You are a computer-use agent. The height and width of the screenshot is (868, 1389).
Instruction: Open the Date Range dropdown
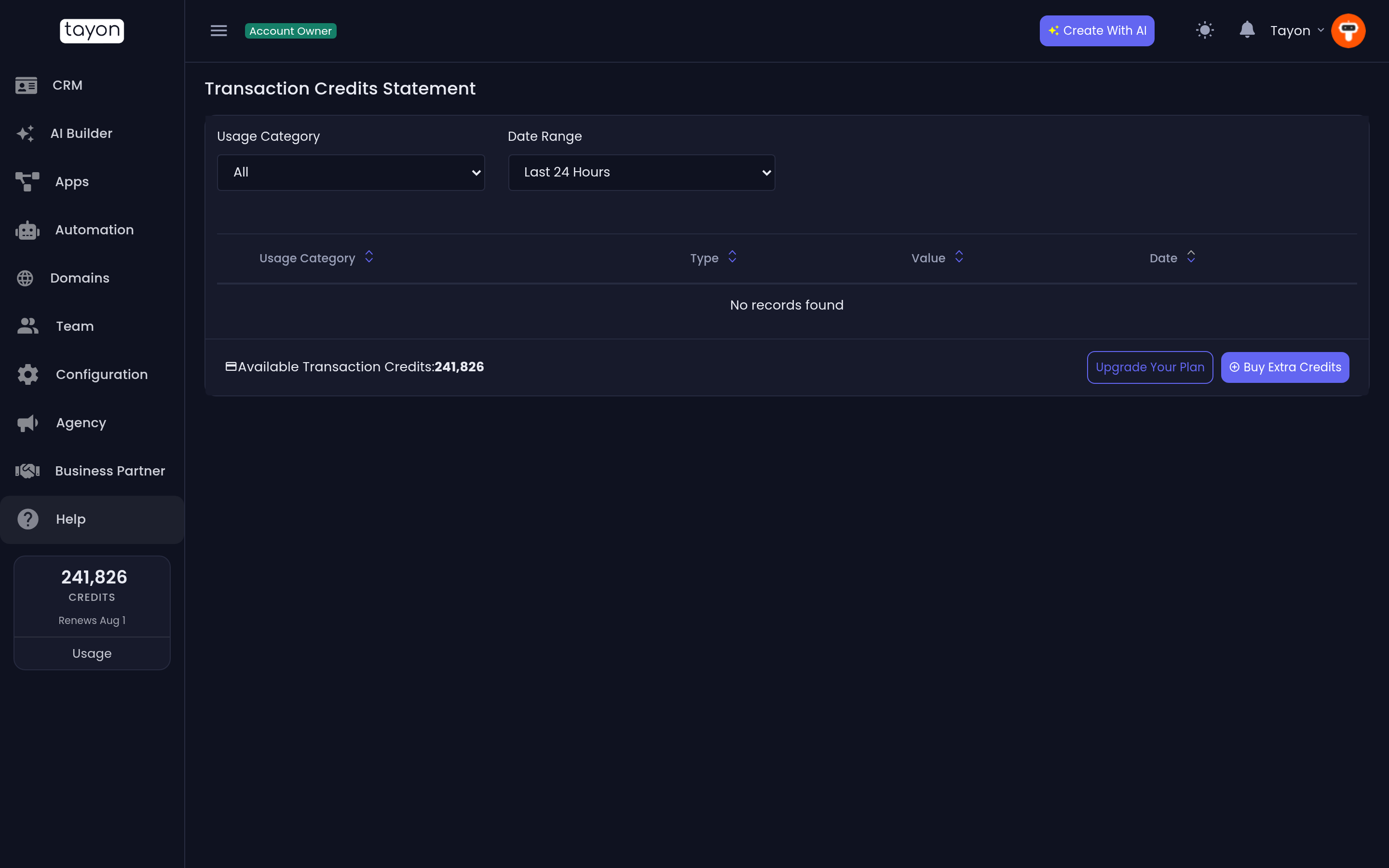point(641,172)
